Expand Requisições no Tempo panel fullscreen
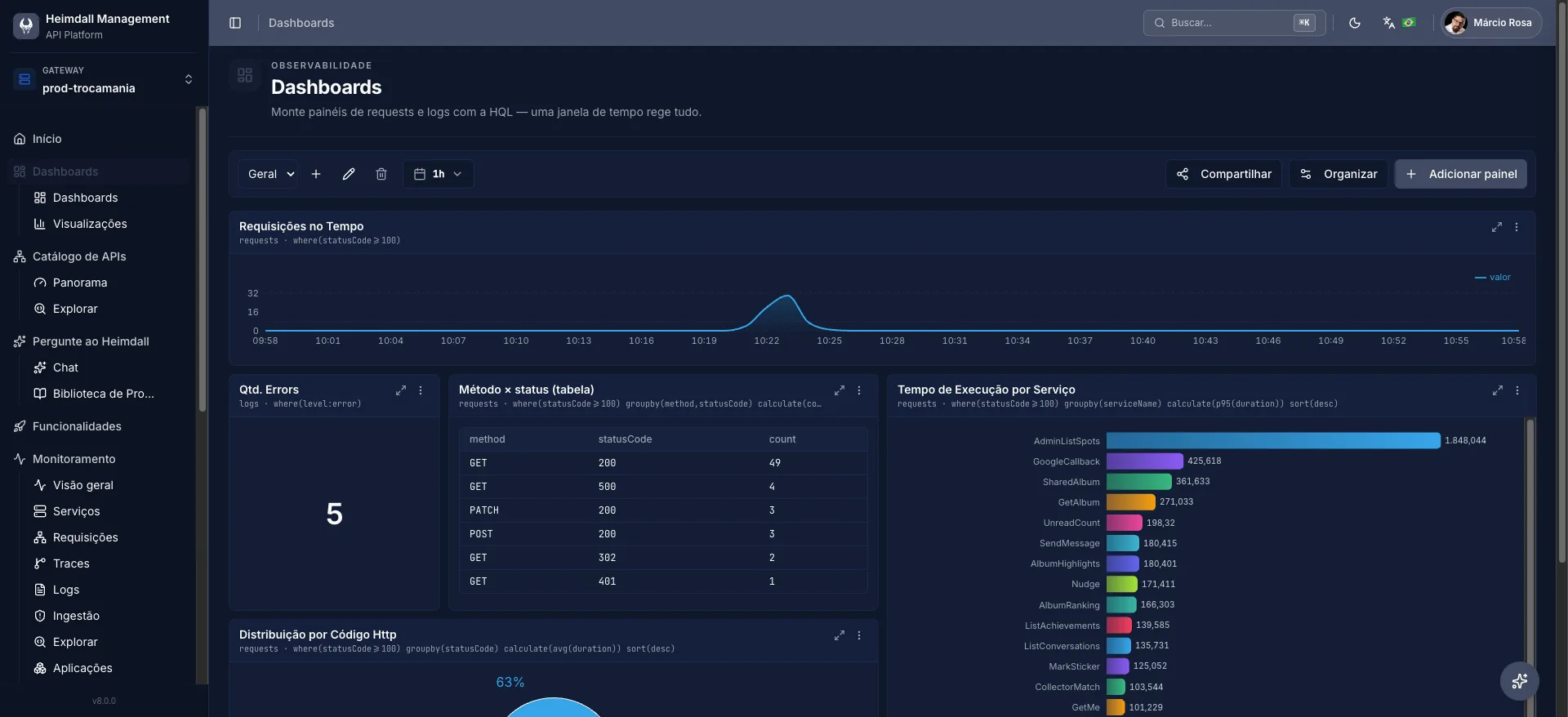Viewport: 1568px width, 717px height. 1497,227
